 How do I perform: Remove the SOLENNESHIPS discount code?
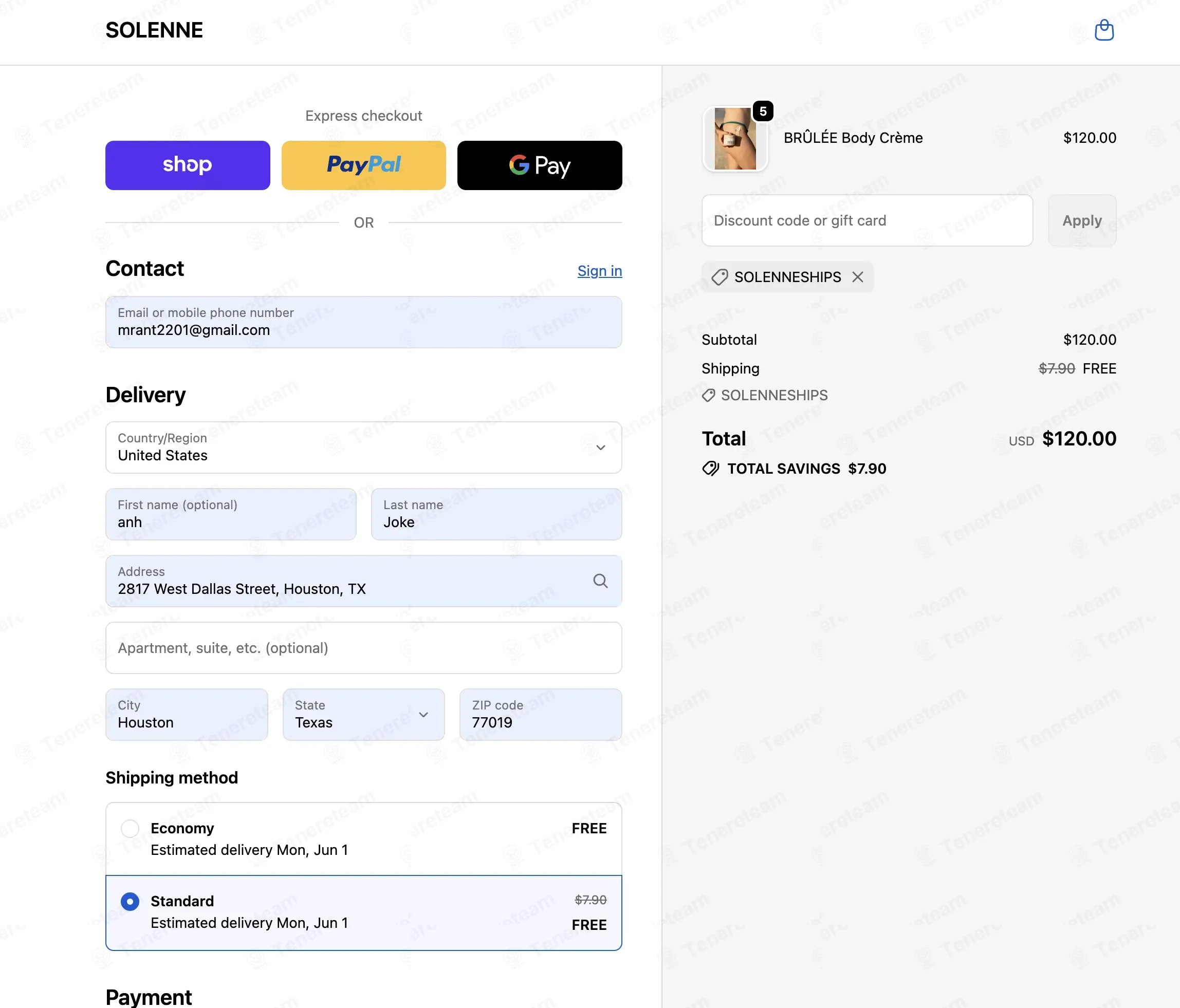[858, 277]
